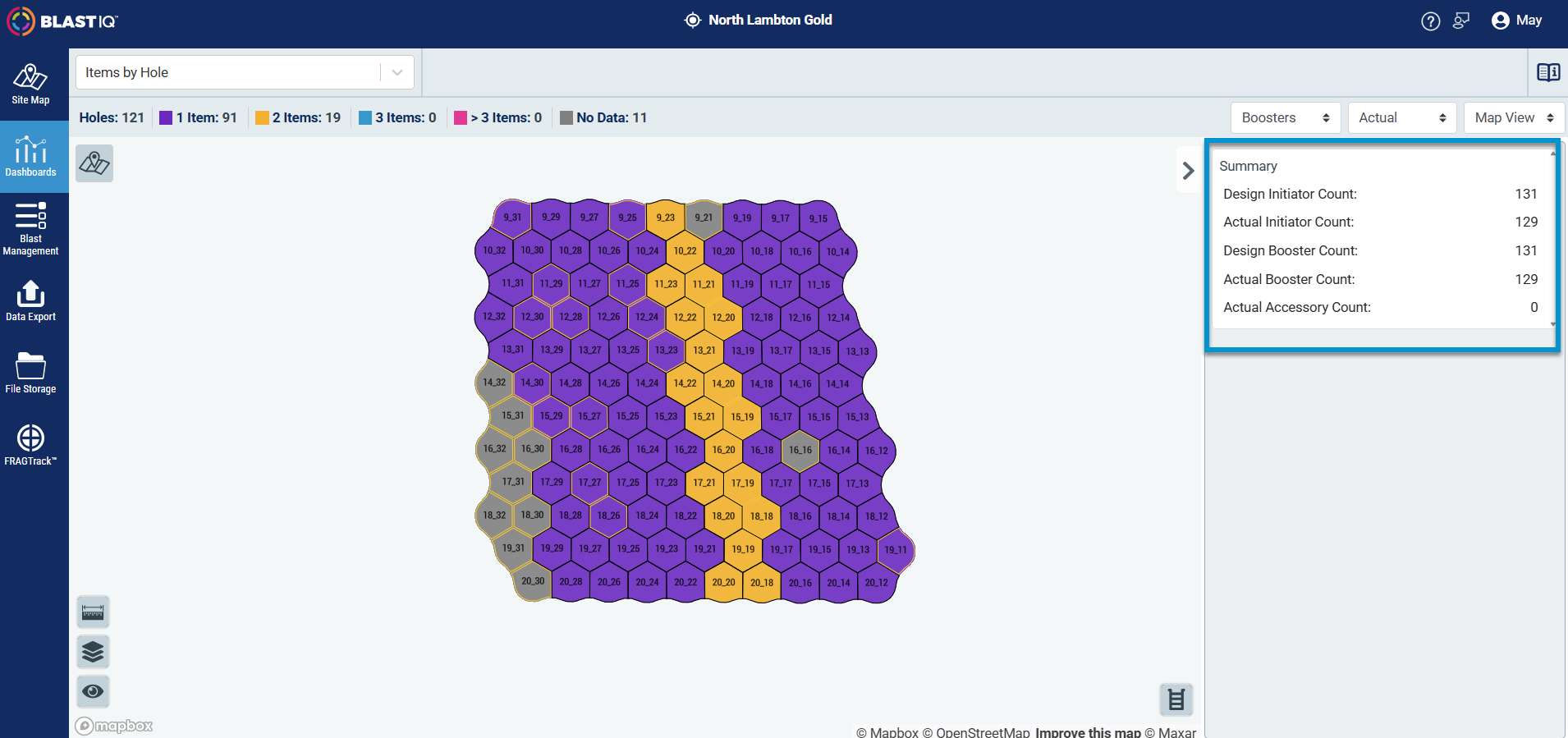This screenshot has width=1568, height=738.
Task: Click the Mapbox attribution link
Action: 887,732
